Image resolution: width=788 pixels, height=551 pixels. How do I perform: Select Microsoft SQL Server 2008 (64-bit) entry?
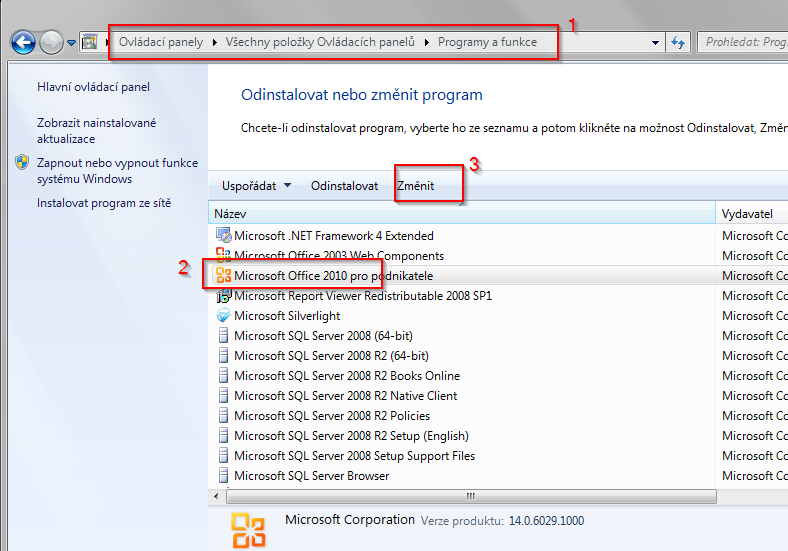pos(323,336)
